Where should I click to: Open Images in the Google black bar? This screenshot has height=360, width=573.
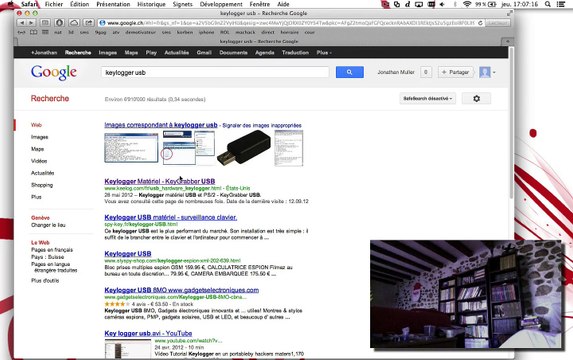point(108,53)
